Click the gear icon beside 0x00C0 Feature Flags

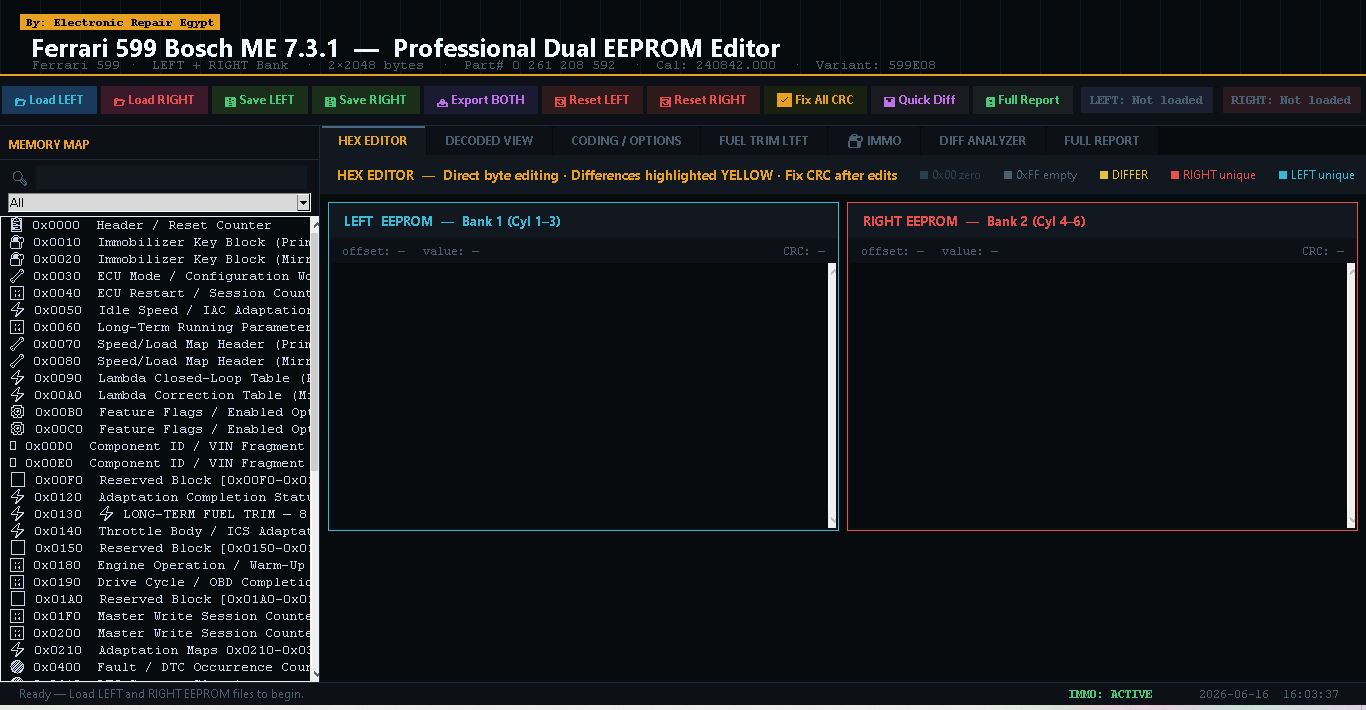tap(17, 429)
